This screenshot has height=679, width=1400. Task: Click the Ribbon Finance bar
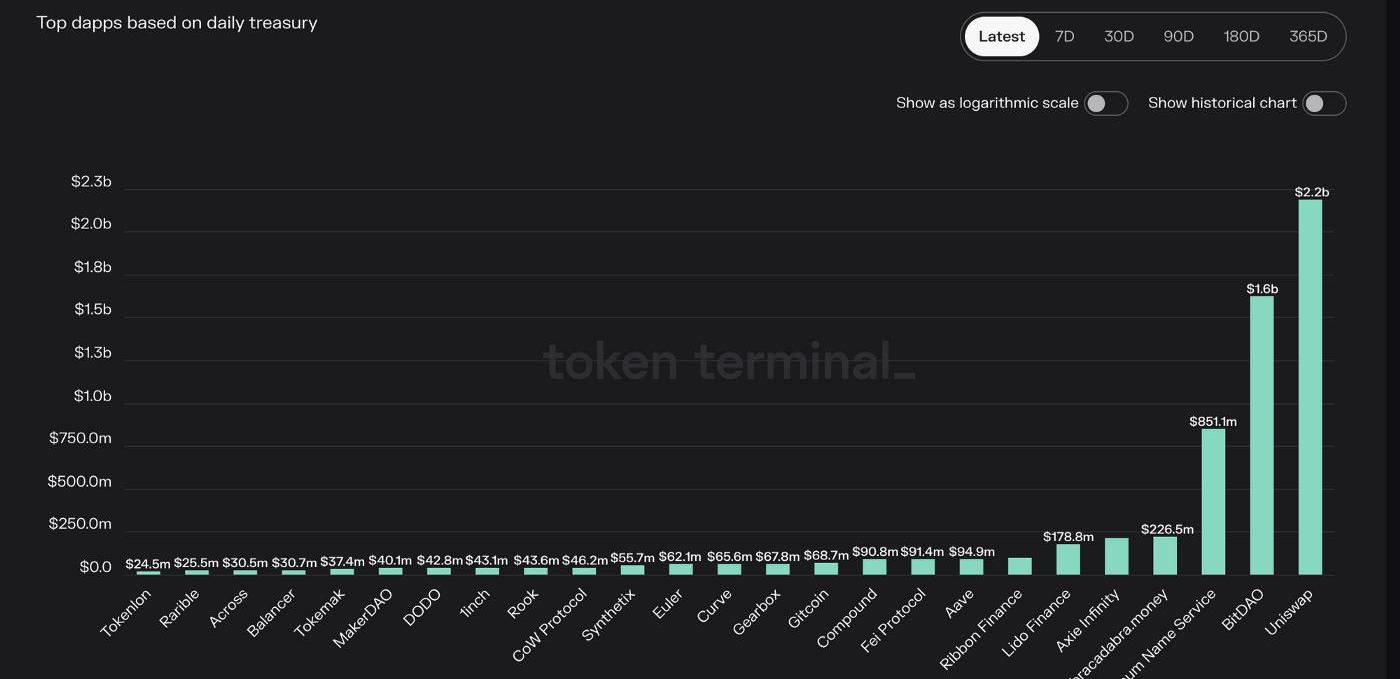click(1020, 566)
